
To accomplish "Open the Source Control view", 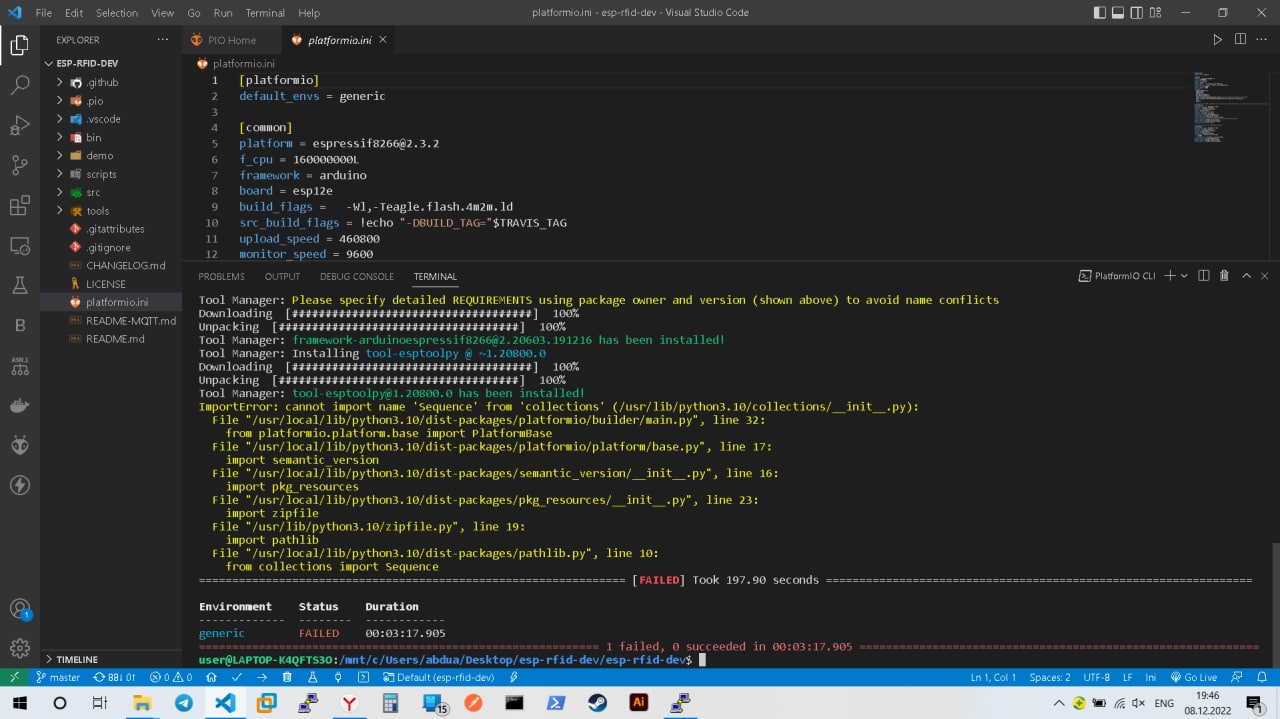I will pos(20,165).
